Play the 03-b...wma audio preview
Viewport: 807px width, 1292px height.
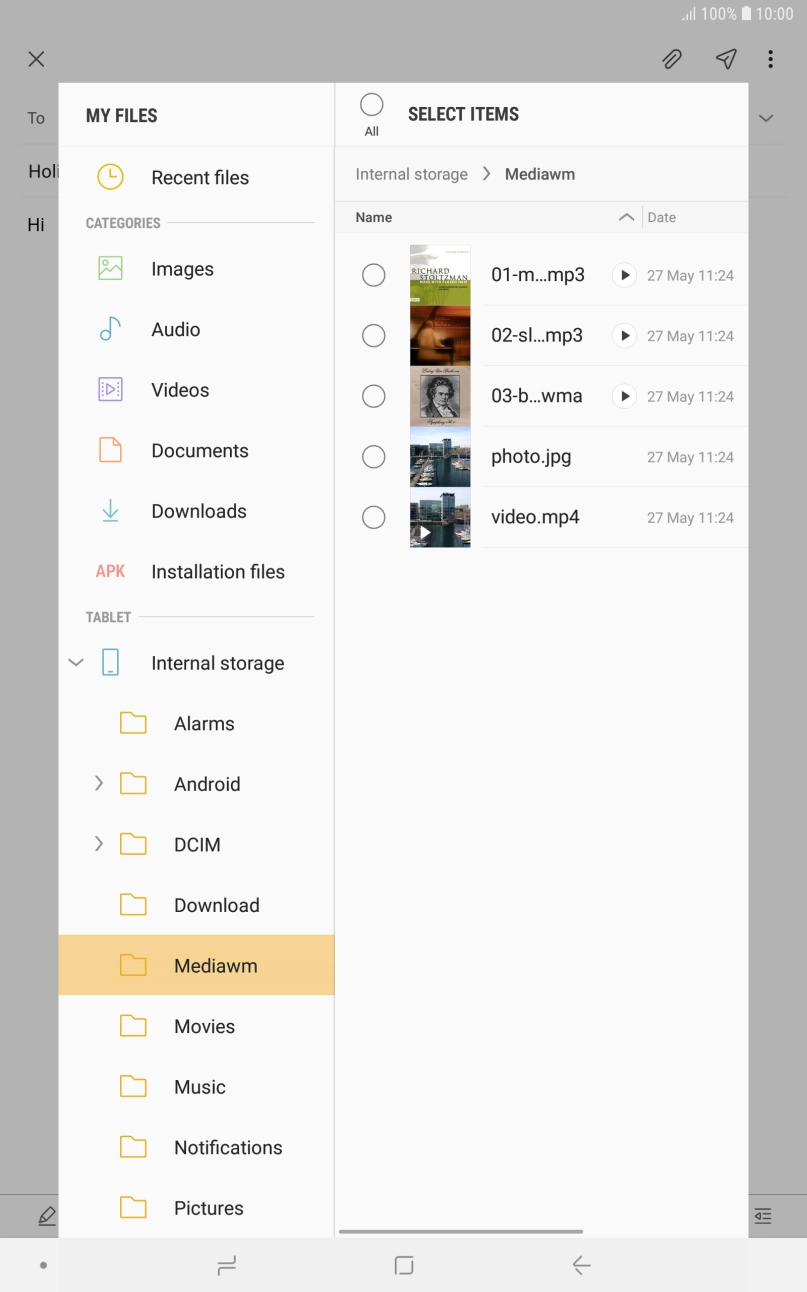624,396
